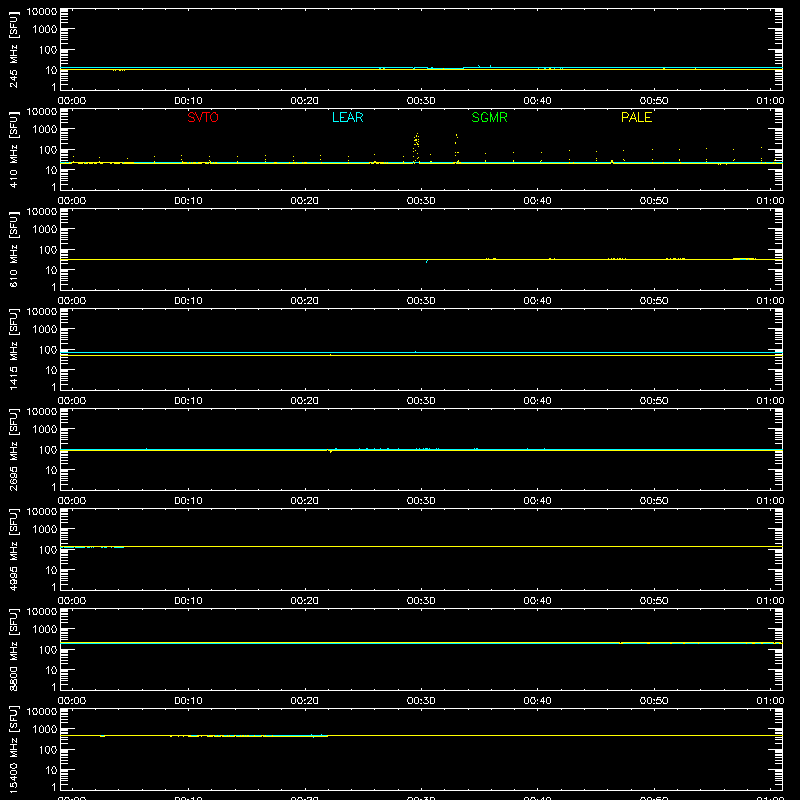The height and width of the screenshot is (800, 800).
Task: Select the 4995 MHz [SFU] axis title
Action: coord(13,549)
